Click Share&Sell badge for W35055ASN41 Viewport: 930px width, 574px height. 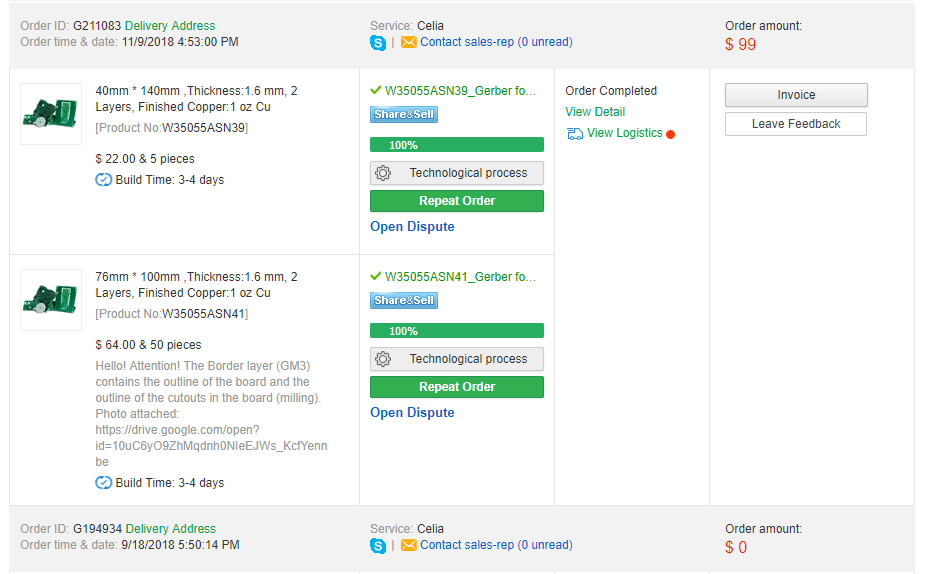[x=404, y=301]
